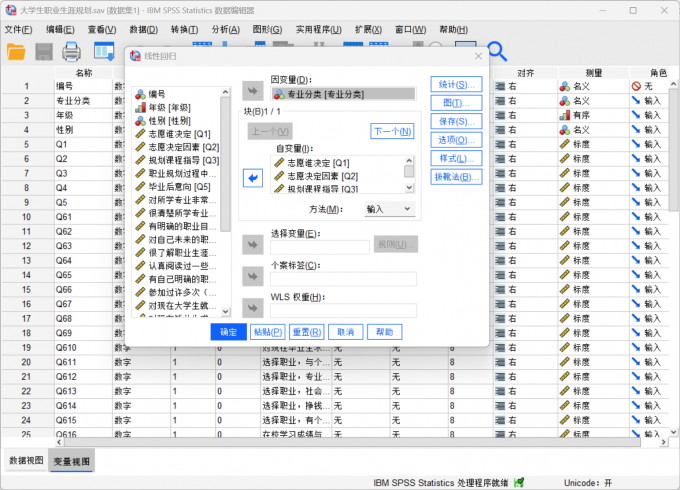Click the 重置(R) button
This screenshot has width=680, height=490.
(306, 332)
